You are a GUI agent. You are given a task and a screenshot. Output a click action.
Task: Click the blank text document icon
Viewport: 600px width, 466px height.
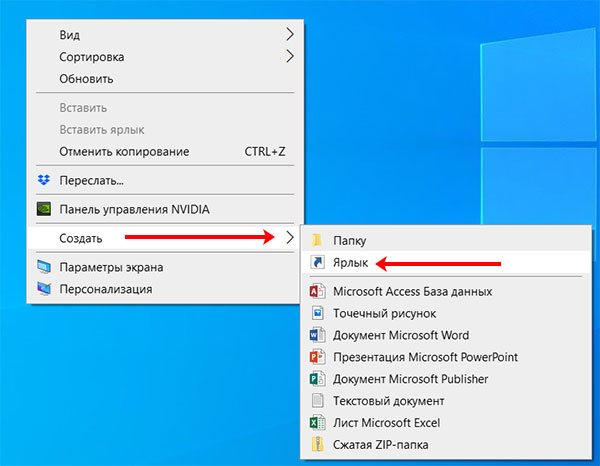point(317,400)
